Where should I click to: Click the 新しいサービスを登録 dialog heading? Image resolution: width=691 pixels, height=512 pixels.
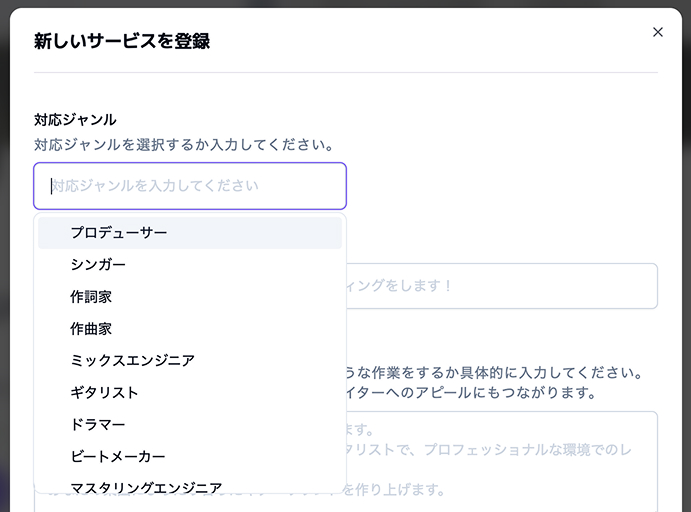(x=122, y=41)
